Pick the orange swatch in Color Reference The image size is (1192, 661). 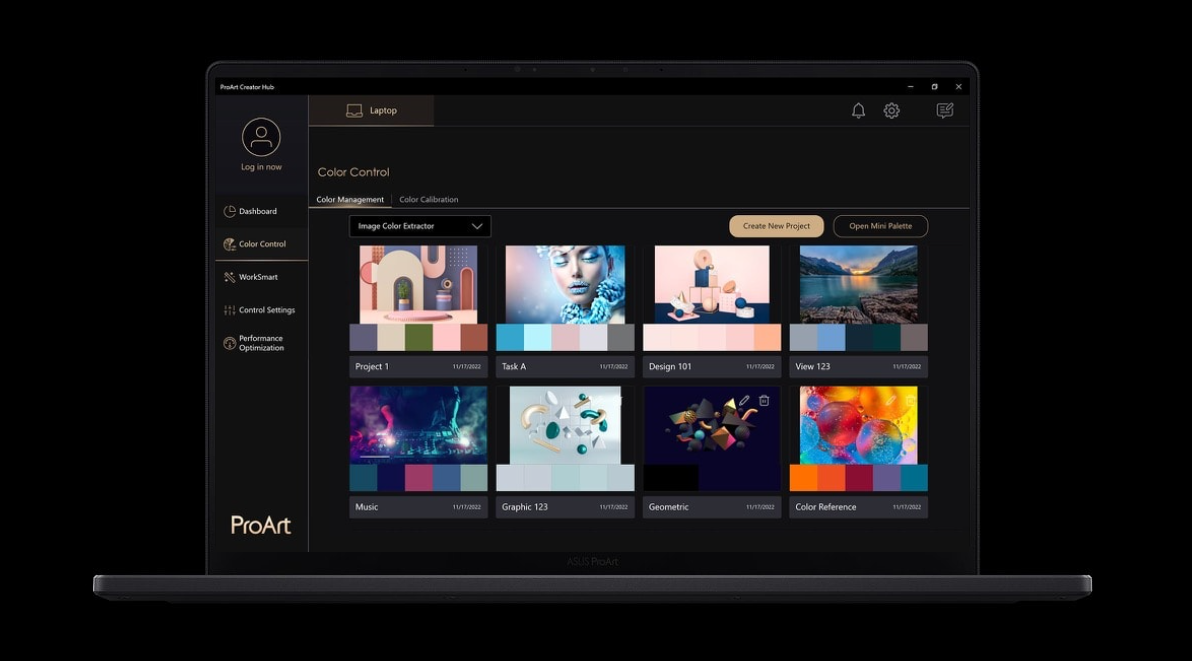click(803, 478)
